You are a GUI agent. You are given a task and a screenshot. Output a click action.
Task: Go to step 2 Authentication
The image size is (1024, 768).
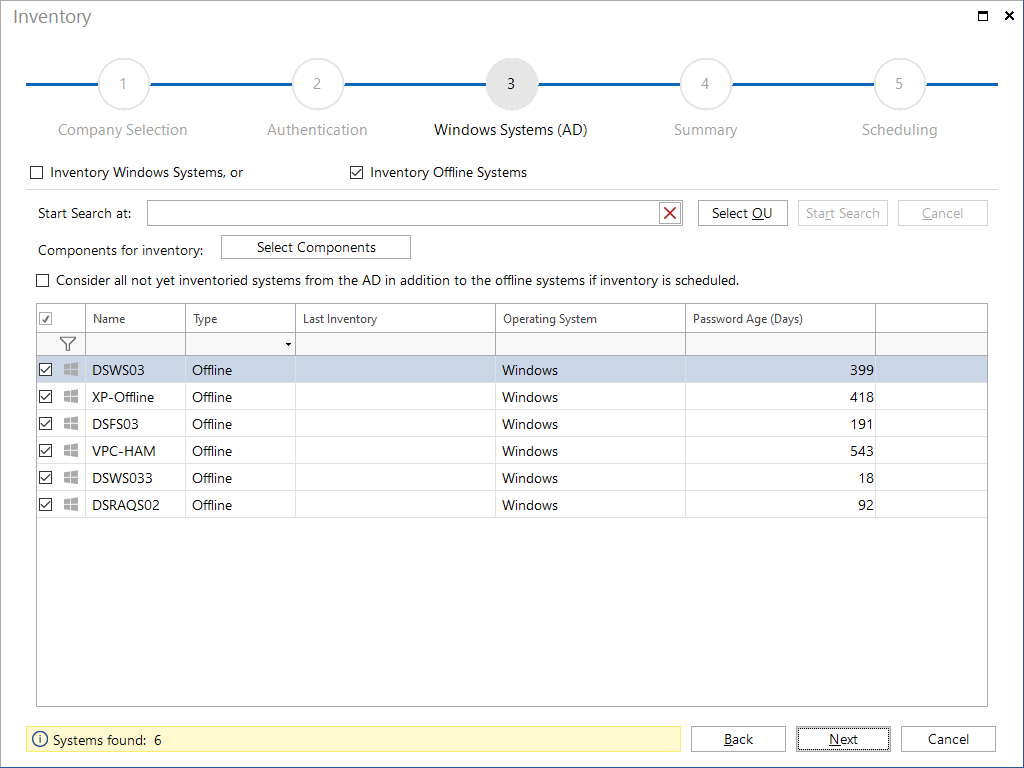pos(317,84)
